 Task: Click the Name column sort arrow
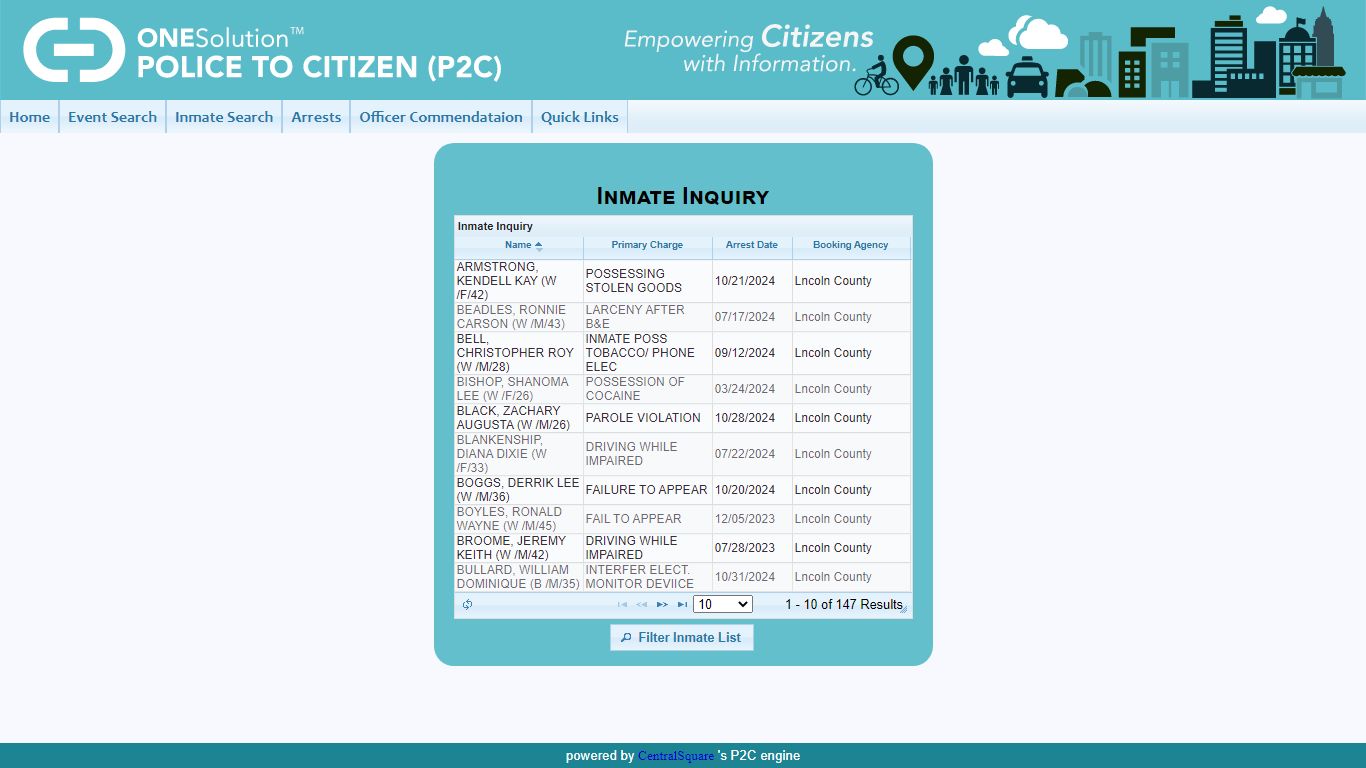[x=538, y=246]
